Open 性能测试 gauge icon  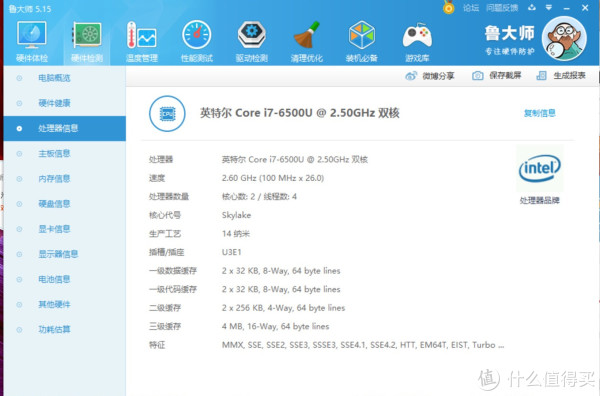point(197,35)
